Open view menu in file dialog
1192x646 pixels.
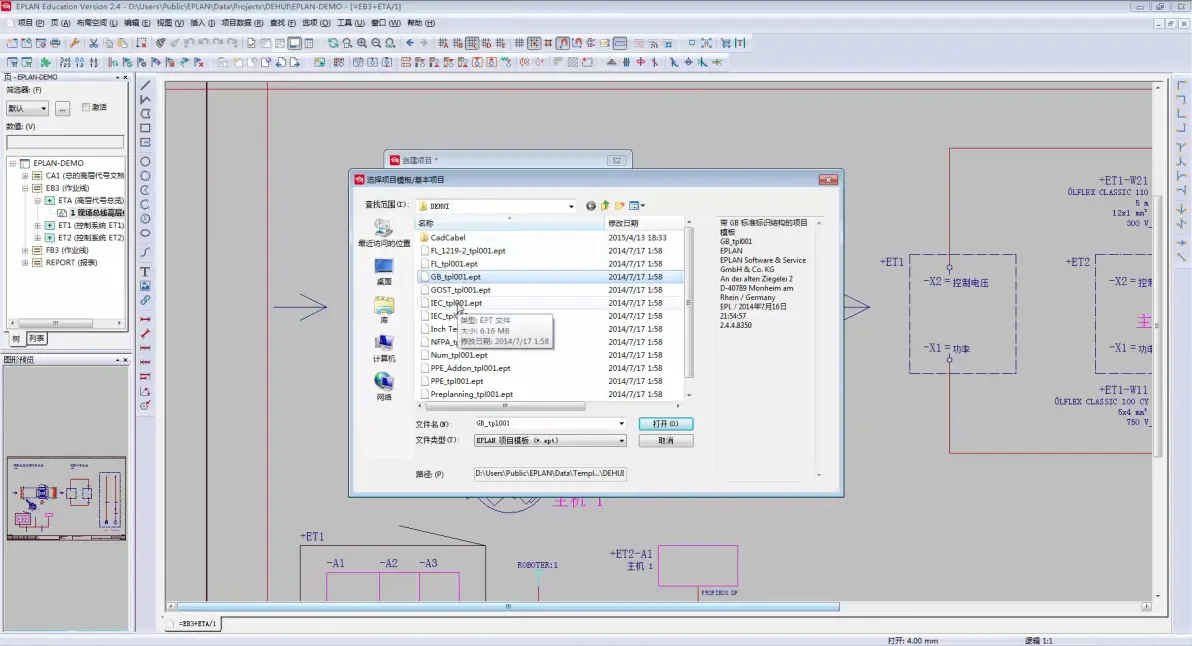[x=637, y=206]
